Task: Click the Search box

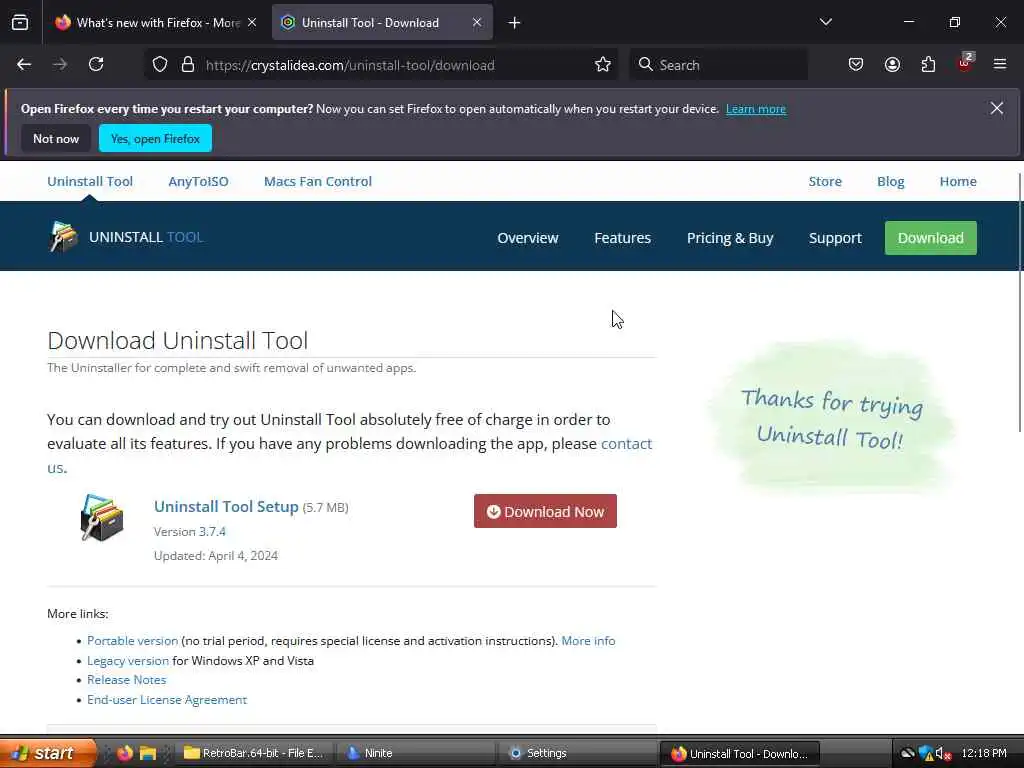Action: (x=718, y=65)
